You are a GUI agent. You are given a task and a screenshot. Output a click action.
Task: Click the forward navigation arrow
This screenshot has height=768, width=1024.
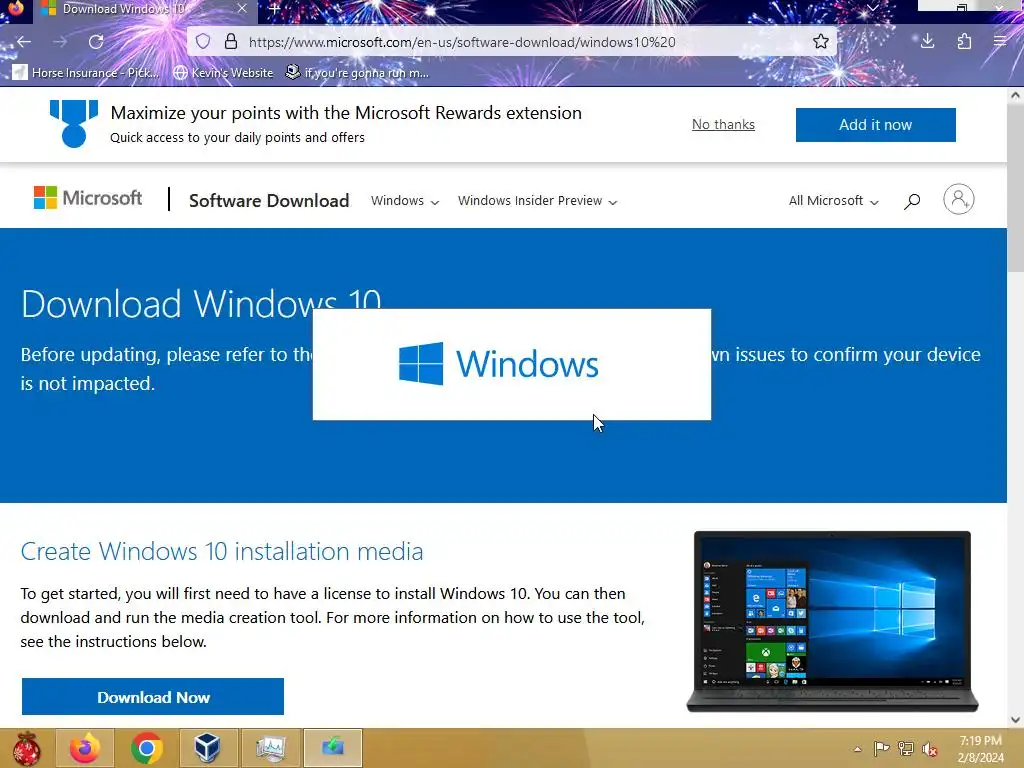tap(60, 42)
